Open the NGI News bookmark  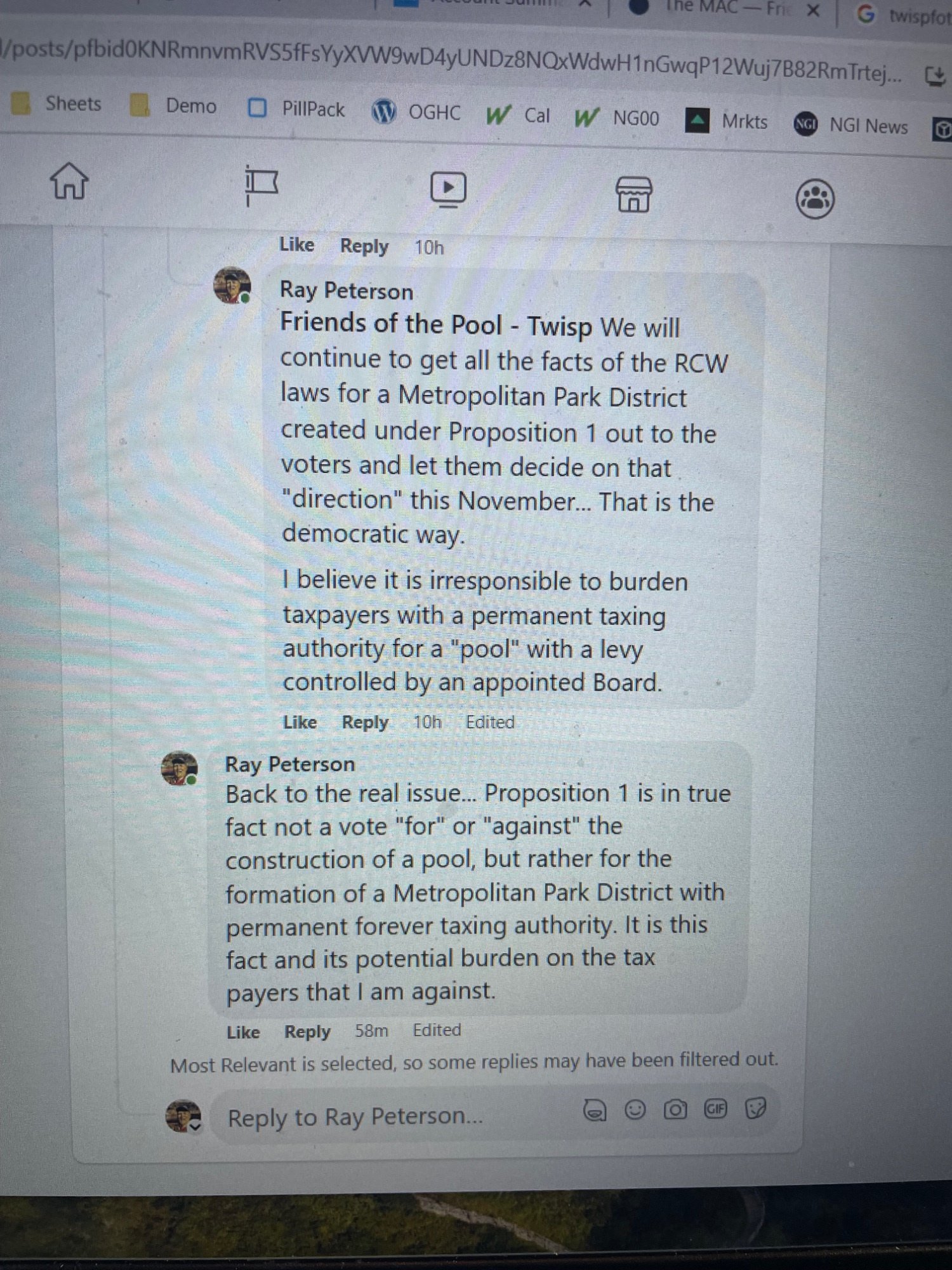click(x=851, y=125)
